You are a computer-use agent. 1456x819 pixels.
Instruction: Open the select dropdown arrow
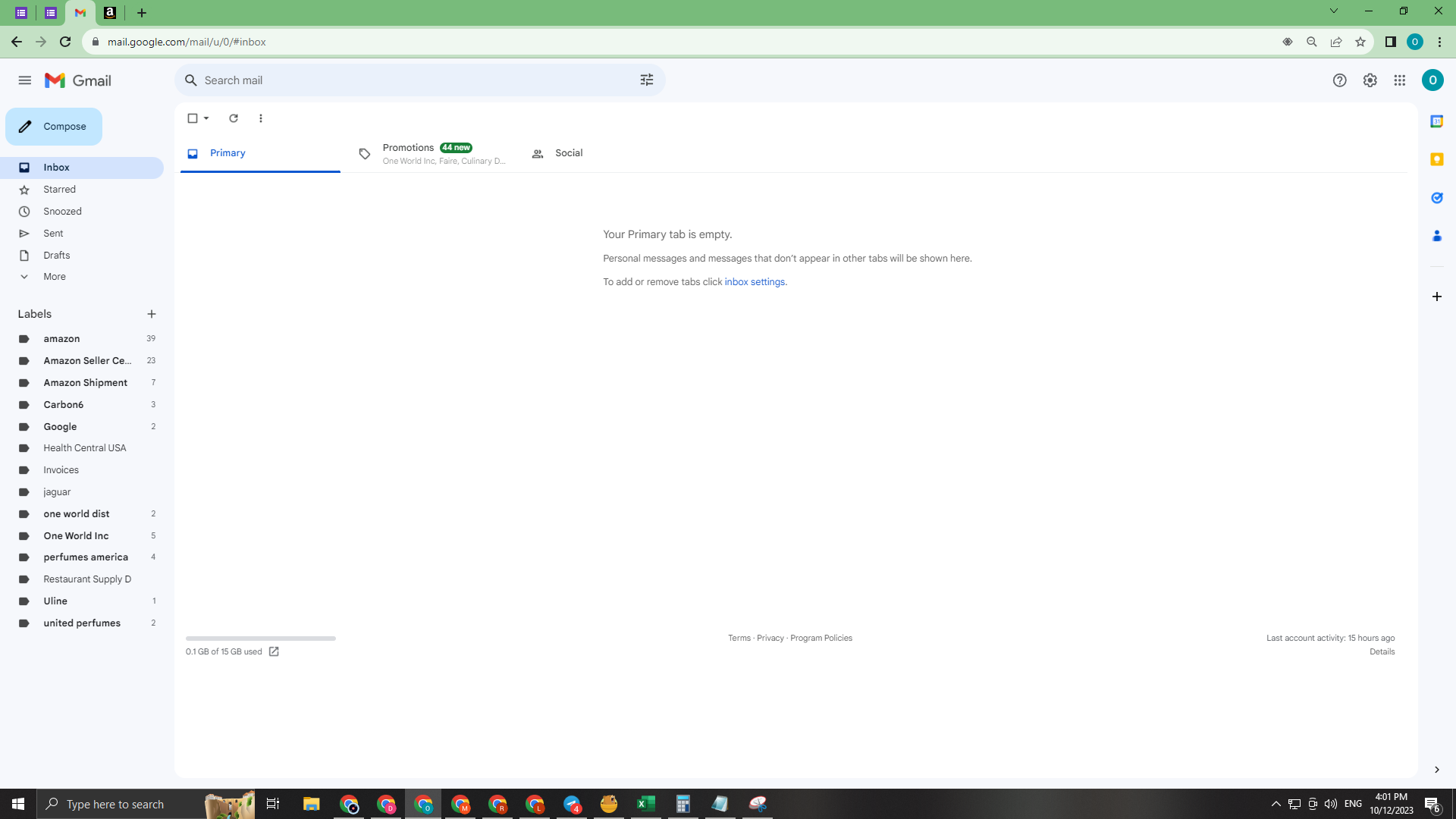tap(206, 118)
